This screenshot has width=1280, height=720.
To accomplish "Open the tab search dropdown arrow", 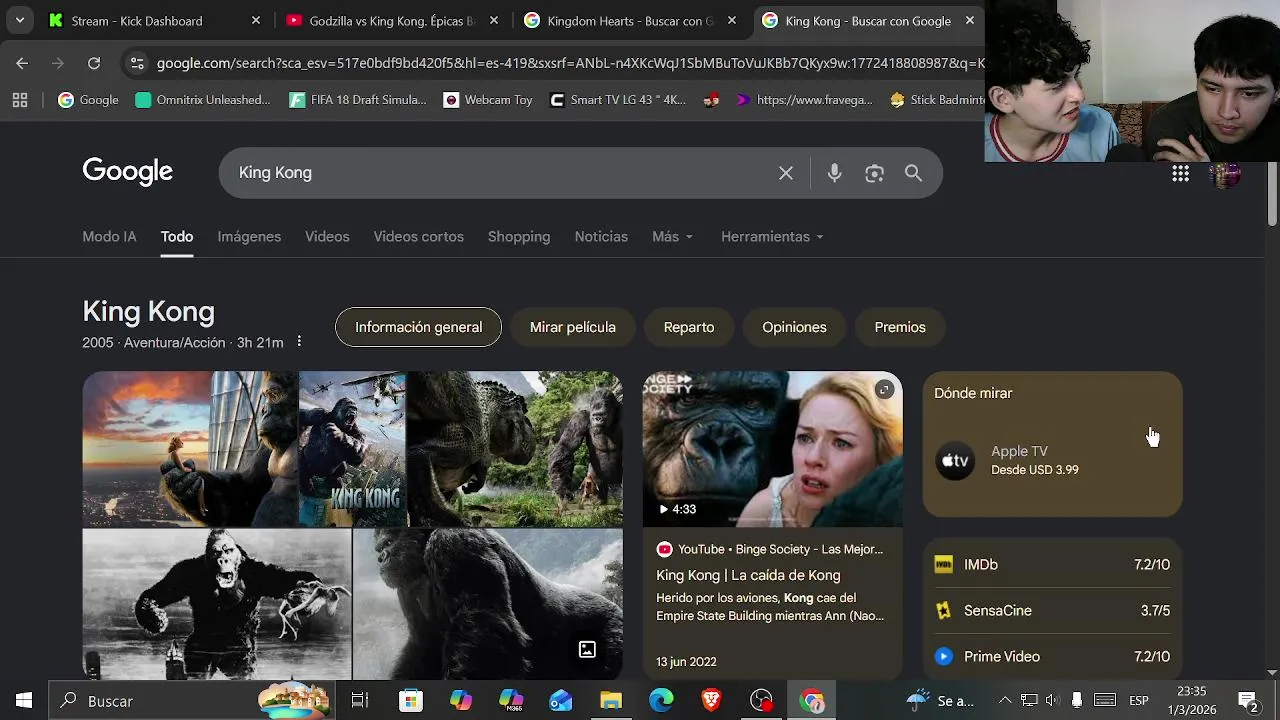I will pos(19,20).
